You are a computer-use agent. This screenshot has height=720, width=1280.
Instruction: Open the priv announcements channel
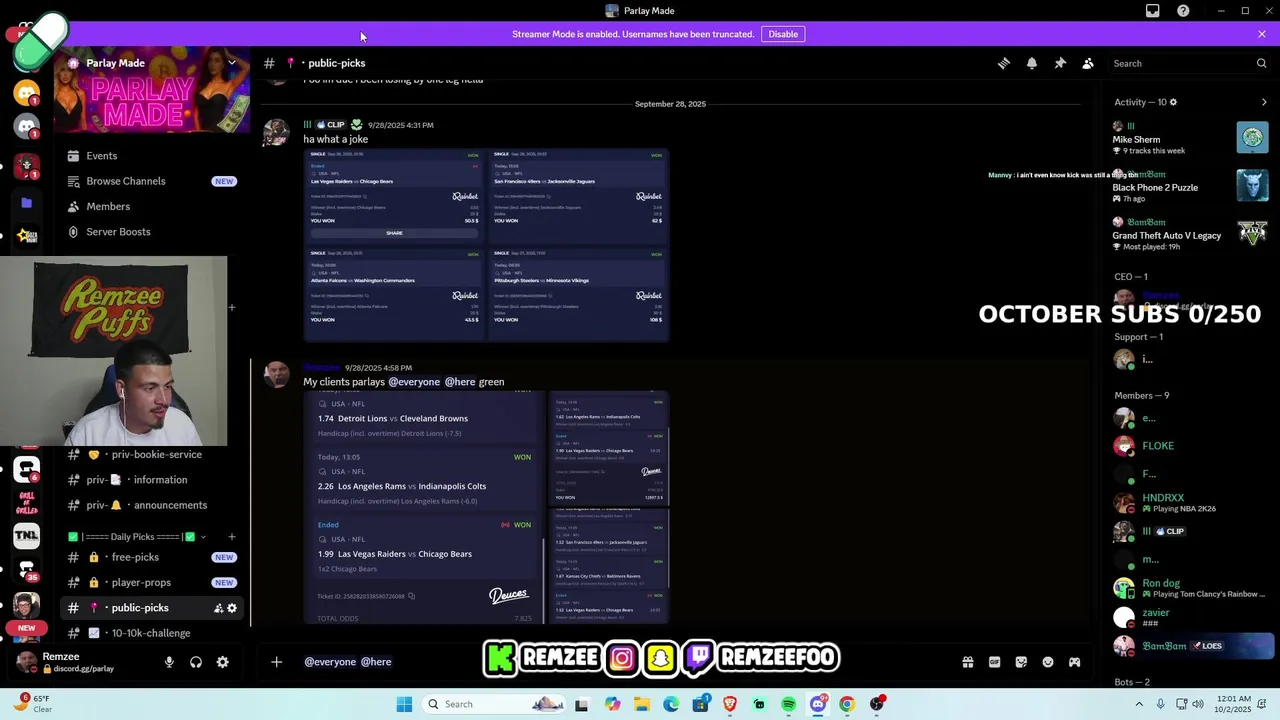click(150, 505)
